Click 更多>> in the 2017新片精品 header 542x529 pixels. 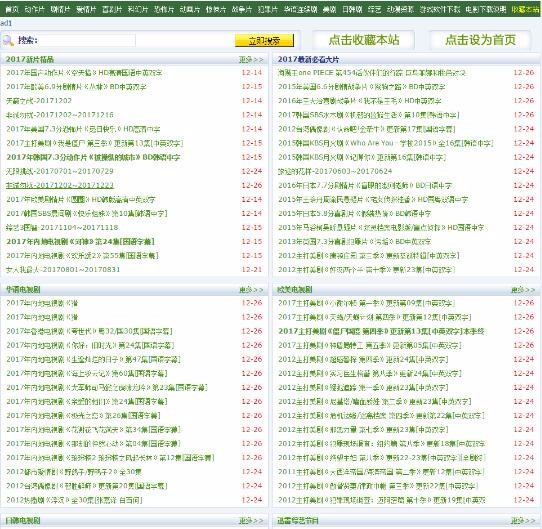(251, 59)
